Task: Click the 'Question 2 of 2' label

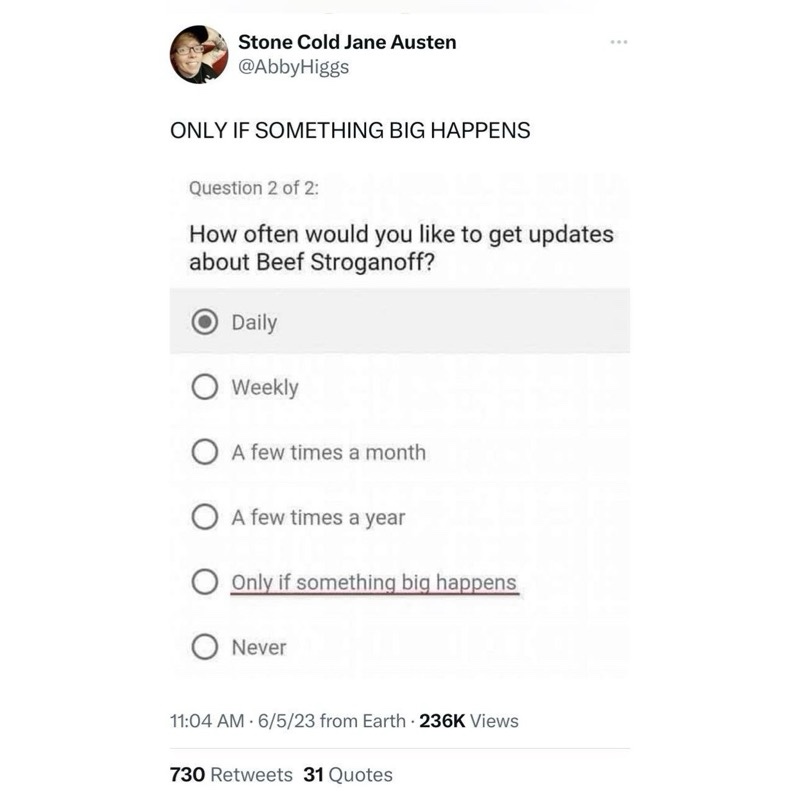Action: [x=254, y=188]
